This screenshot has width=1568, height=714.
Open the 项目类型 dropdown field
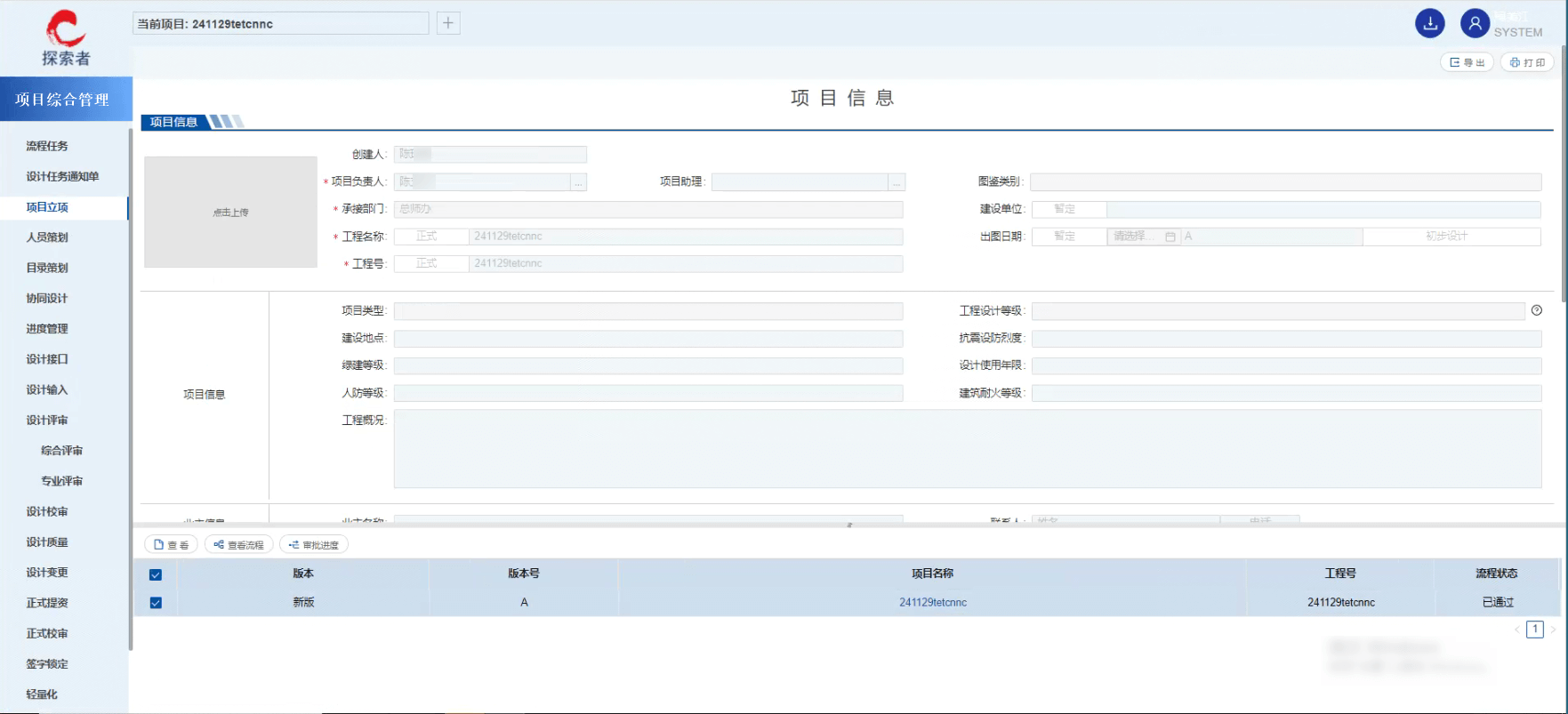[x=647, y=311]
